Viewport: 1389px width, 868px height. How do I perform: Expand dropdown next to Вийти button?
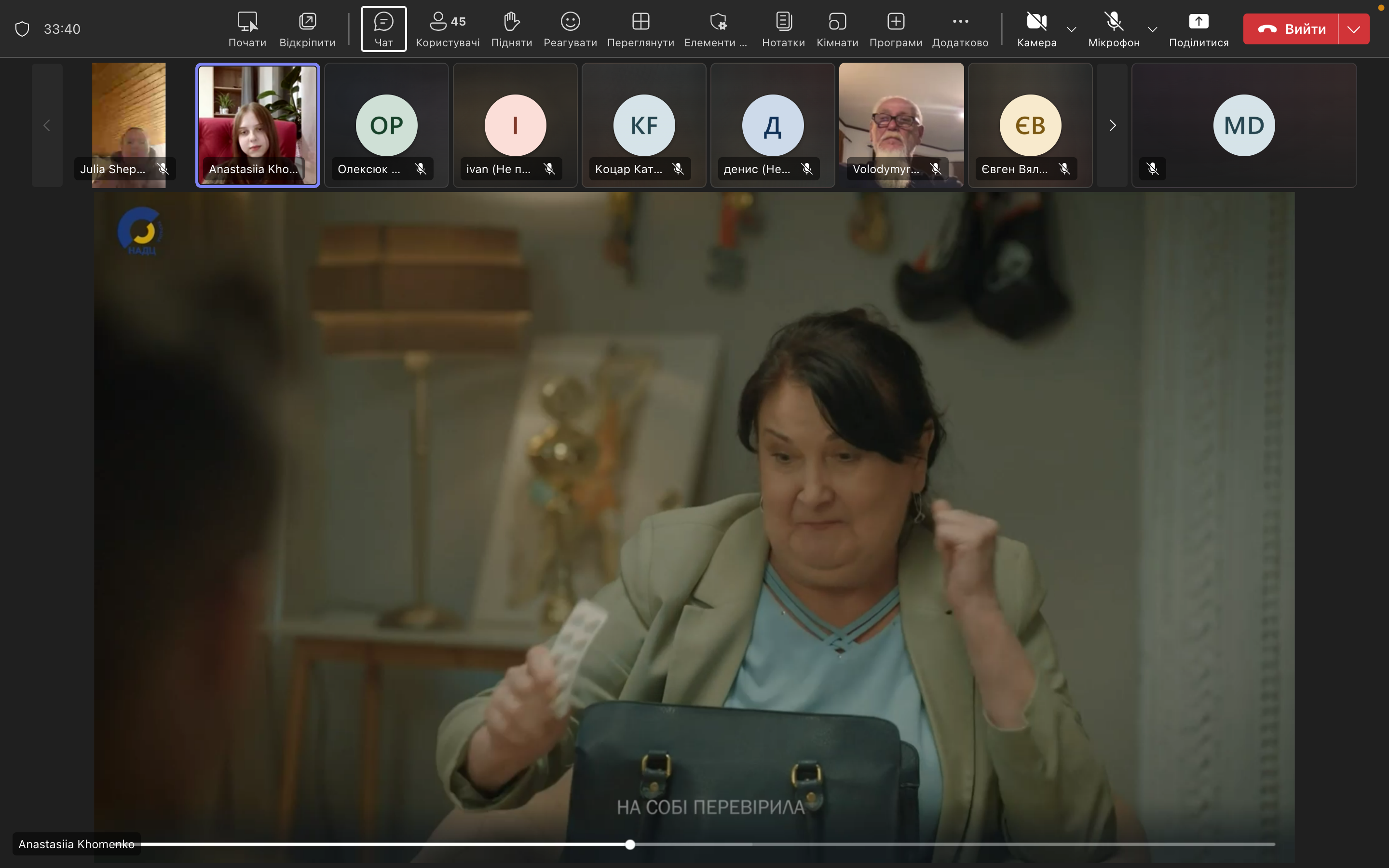click(1353, 29)
